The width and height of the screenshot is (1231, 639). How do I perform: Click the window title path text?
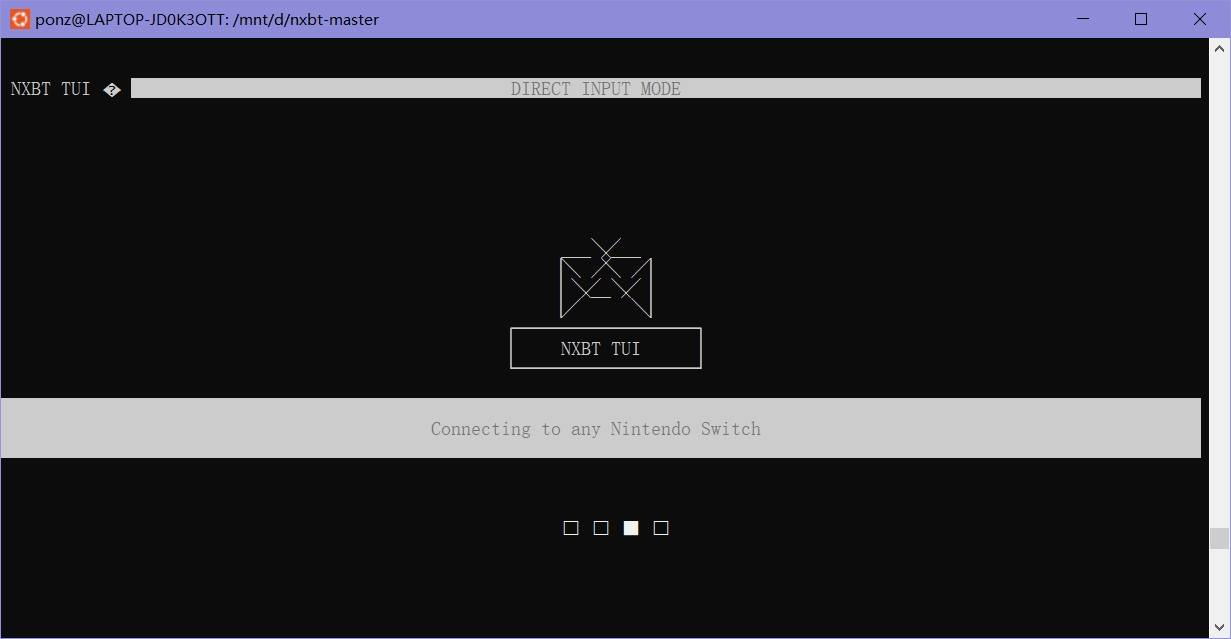coord(207,19)
